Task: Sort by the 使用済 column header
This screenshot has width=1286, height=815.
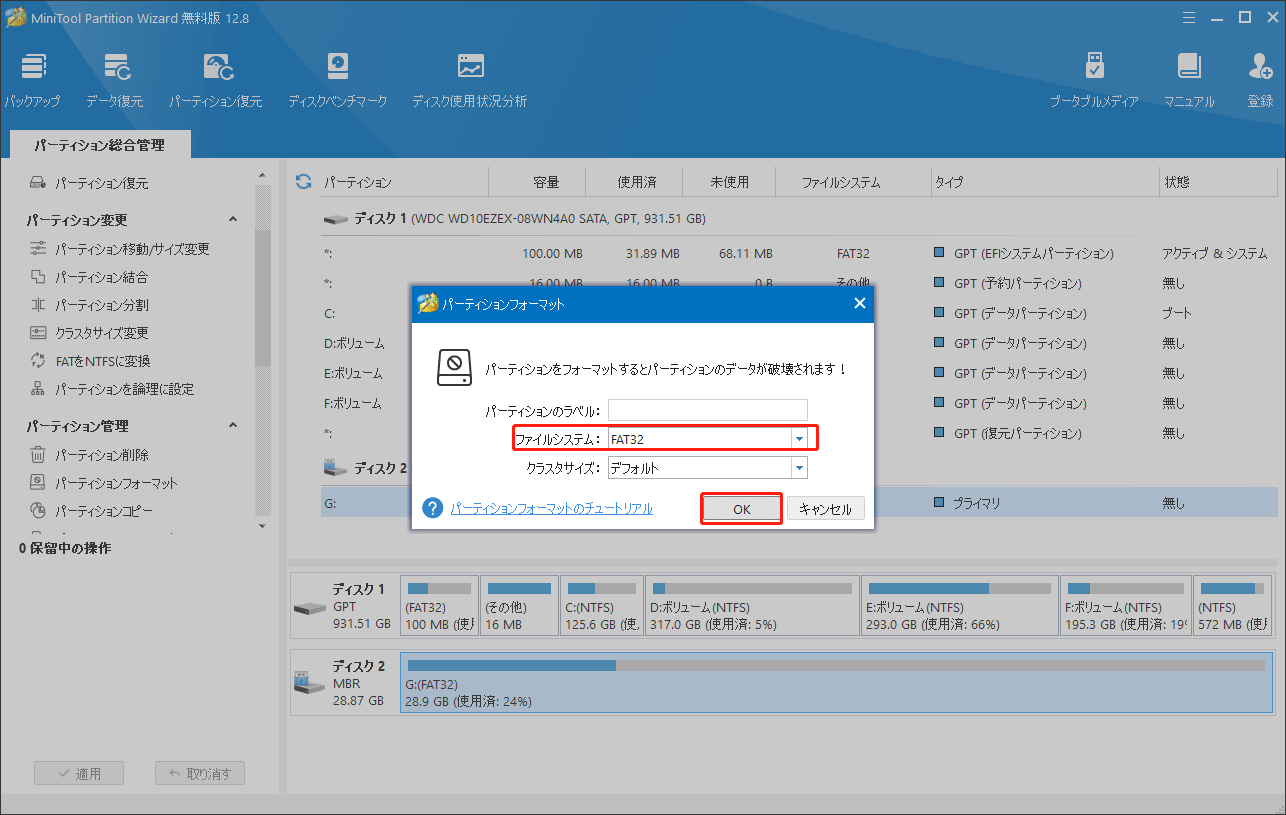Action: coord(636,182)
